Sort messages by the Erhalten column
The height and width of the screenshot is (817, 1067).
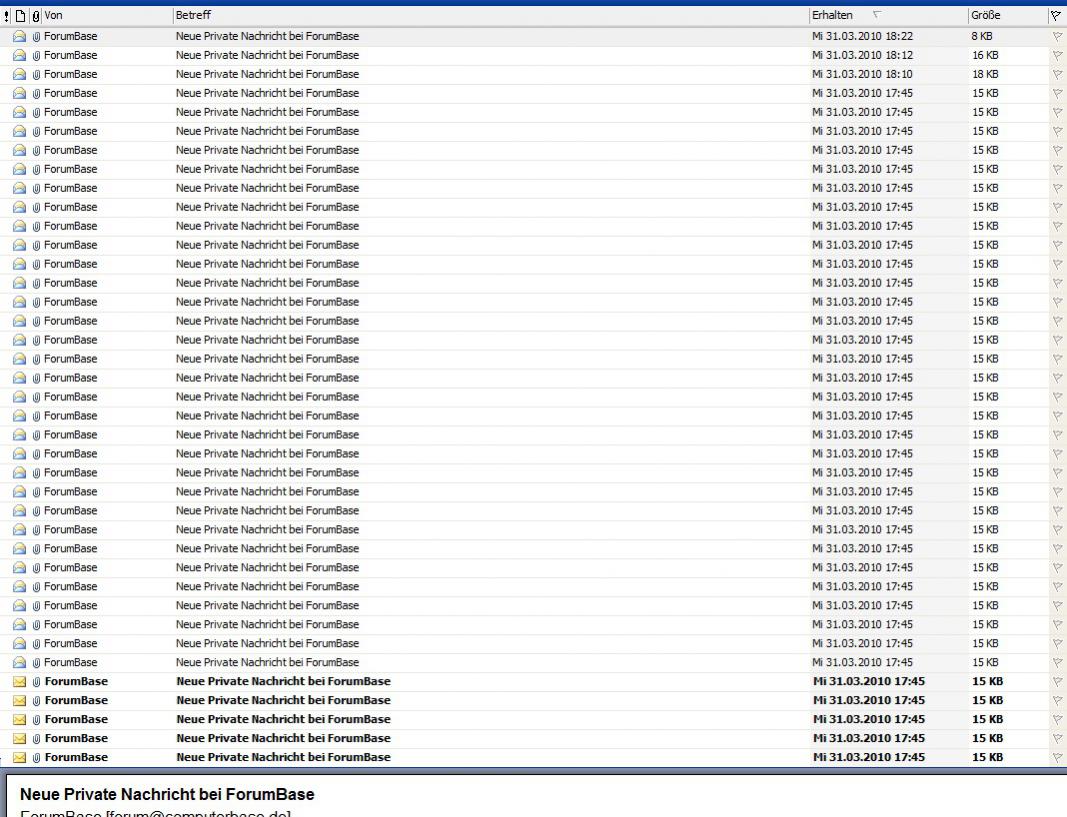(x=832, y=15)
